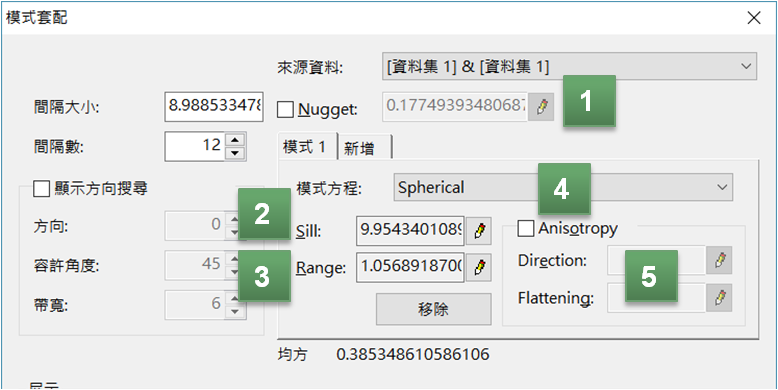Click the pencil icon beside Nugget field
This screenshot has width=778, height=390.
[541, 107]
